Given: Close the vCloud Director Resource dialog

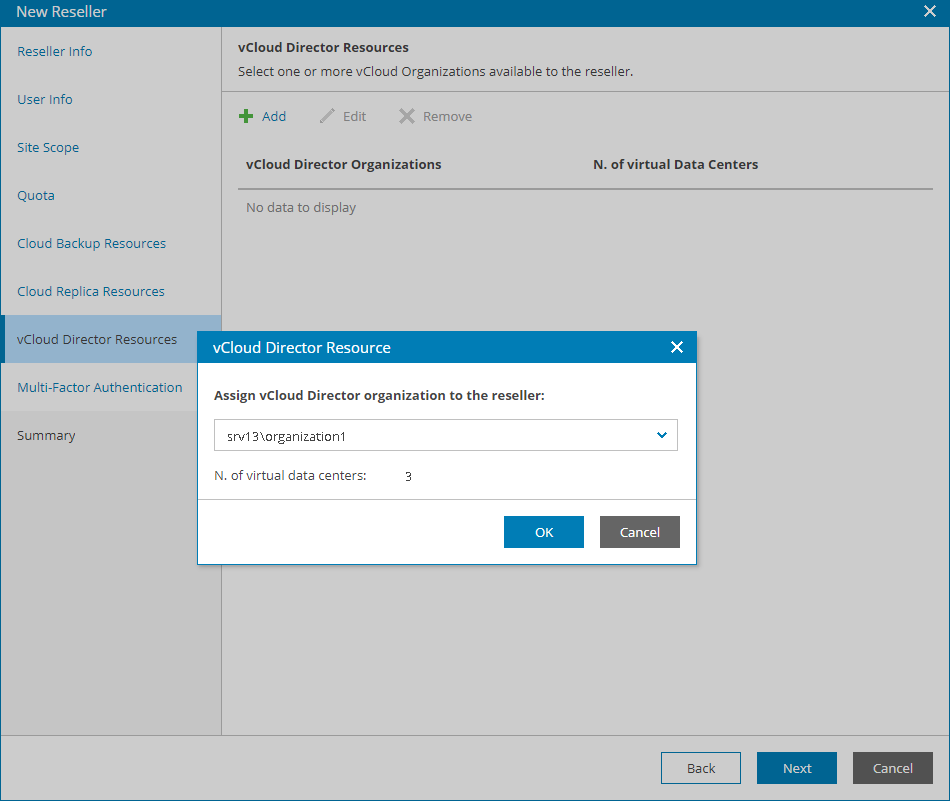Looking at the screenshot, I should pos(677,347).
